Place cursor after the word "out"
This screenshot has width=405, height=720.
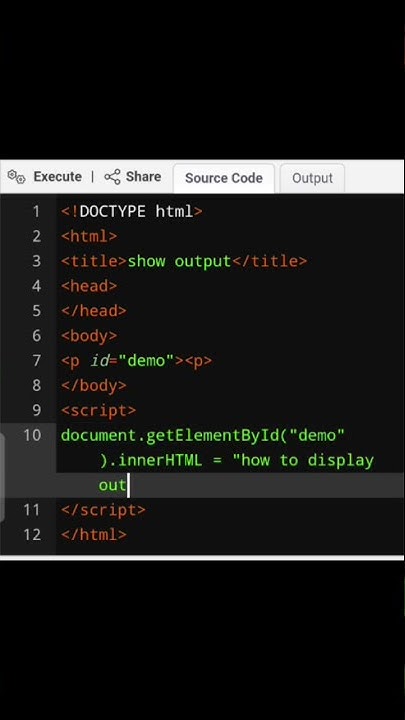[x=128, y=485]
